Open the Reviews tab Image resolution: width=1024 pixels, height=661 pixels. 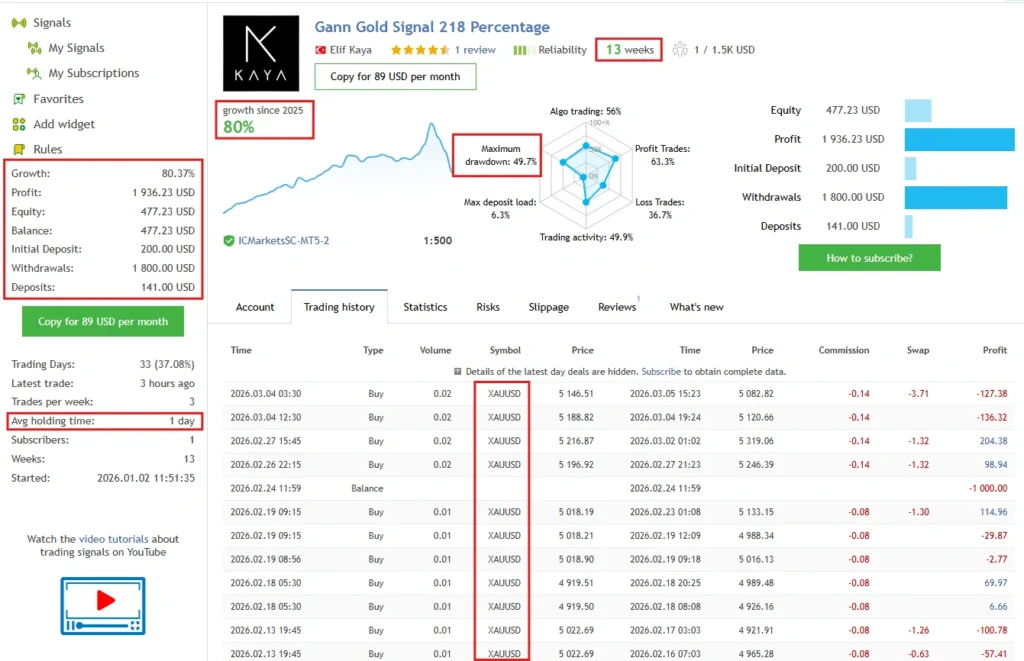coord(617,307)
